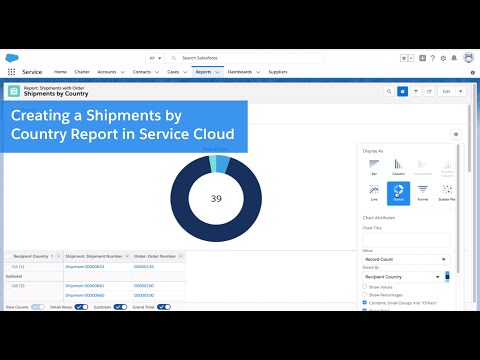Open the Help question mark icon

(433, 58)
